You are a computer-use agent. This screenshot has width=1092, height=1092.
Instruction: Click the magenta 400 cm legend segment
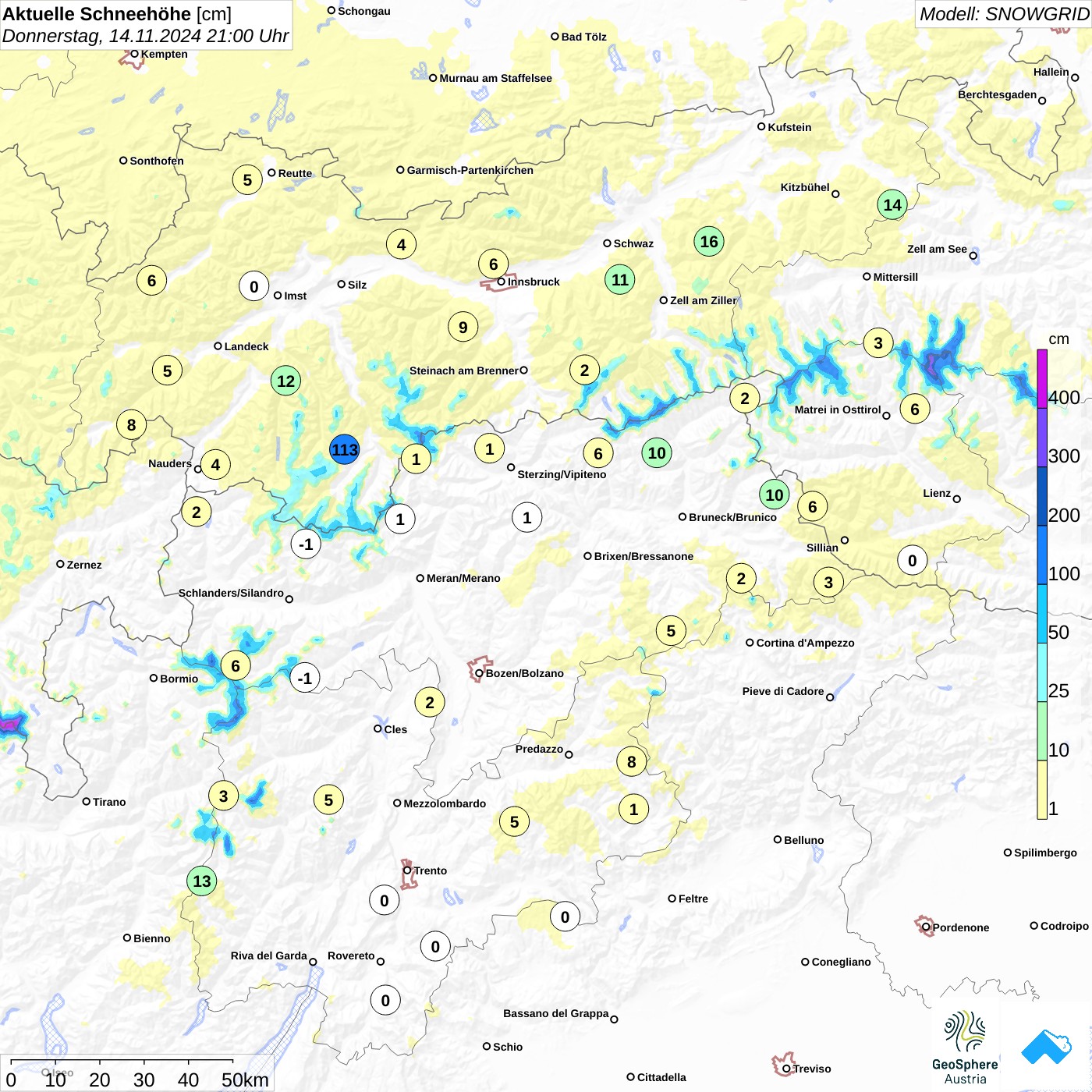click(x=1042, y=378)
